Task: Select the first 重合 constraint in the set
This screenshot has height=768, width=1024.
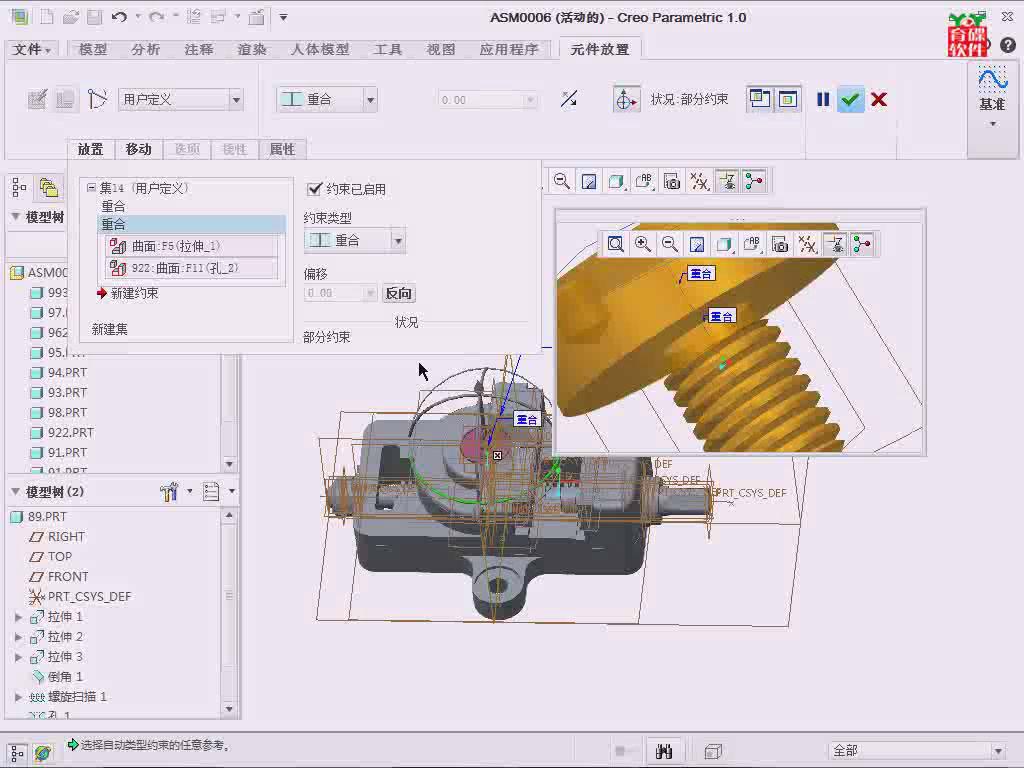Action: (114, 206)
